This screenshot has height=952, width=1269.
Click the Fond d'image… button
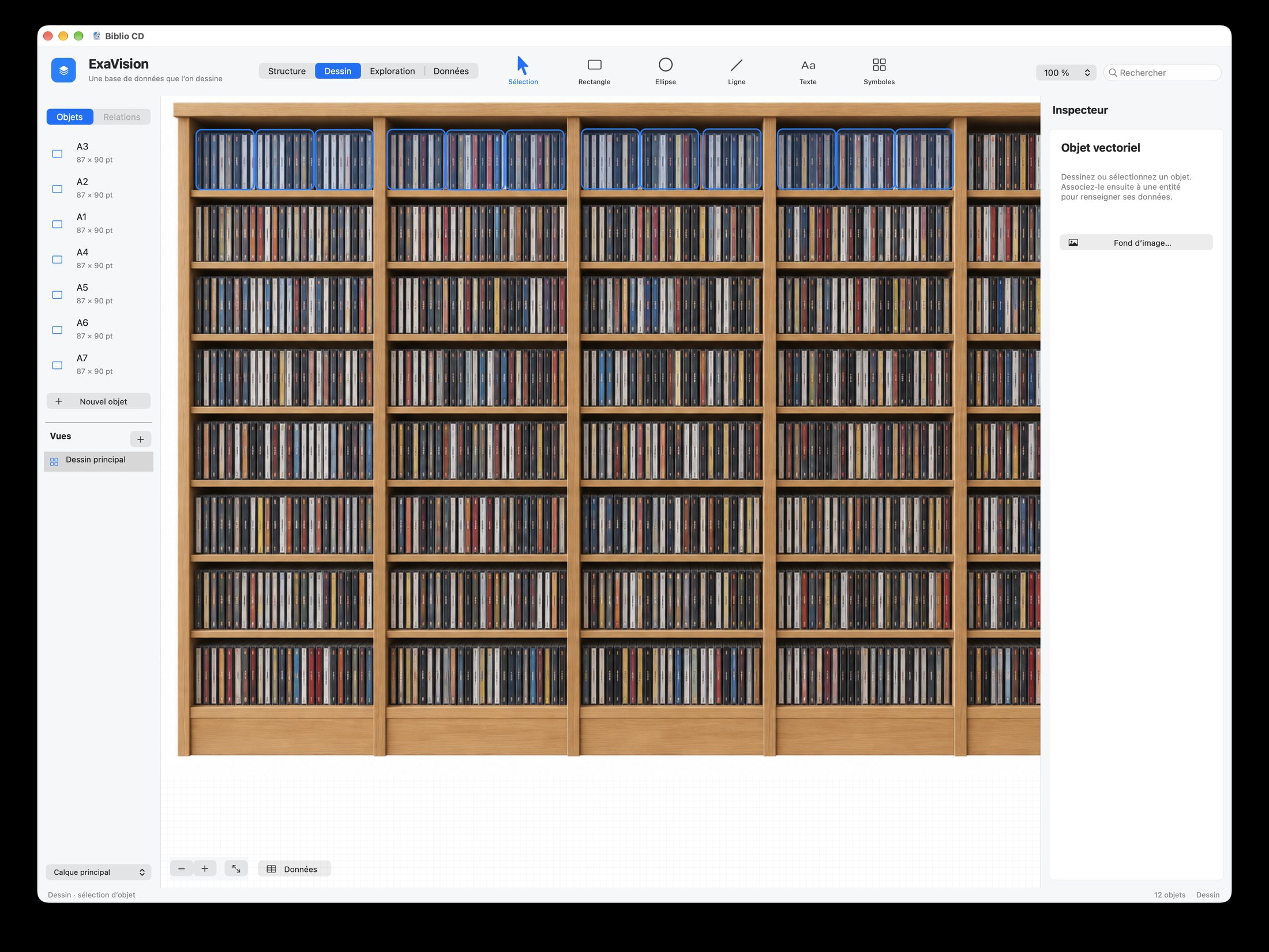1136,243
